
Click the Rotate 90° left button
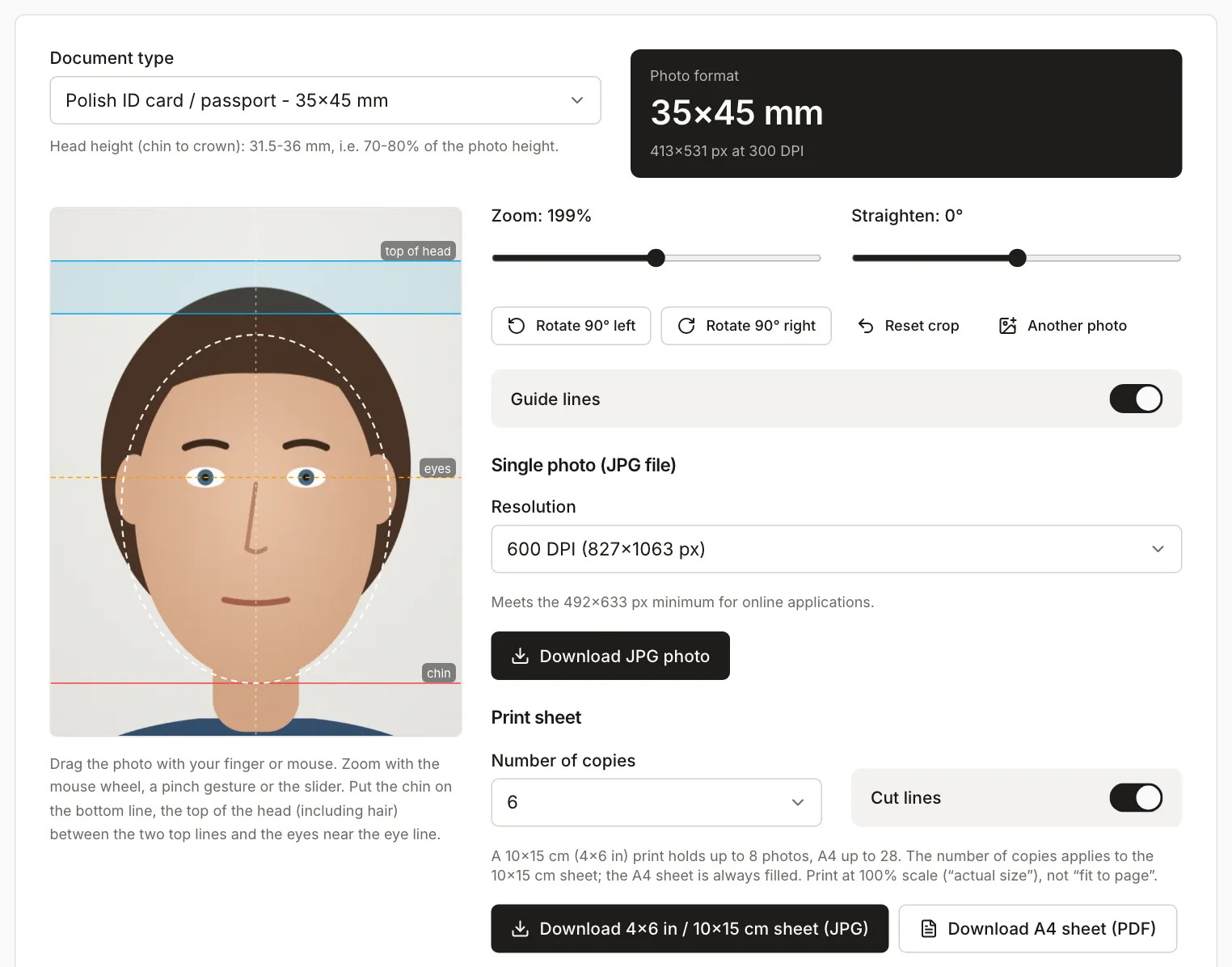[x=571, y=326]
